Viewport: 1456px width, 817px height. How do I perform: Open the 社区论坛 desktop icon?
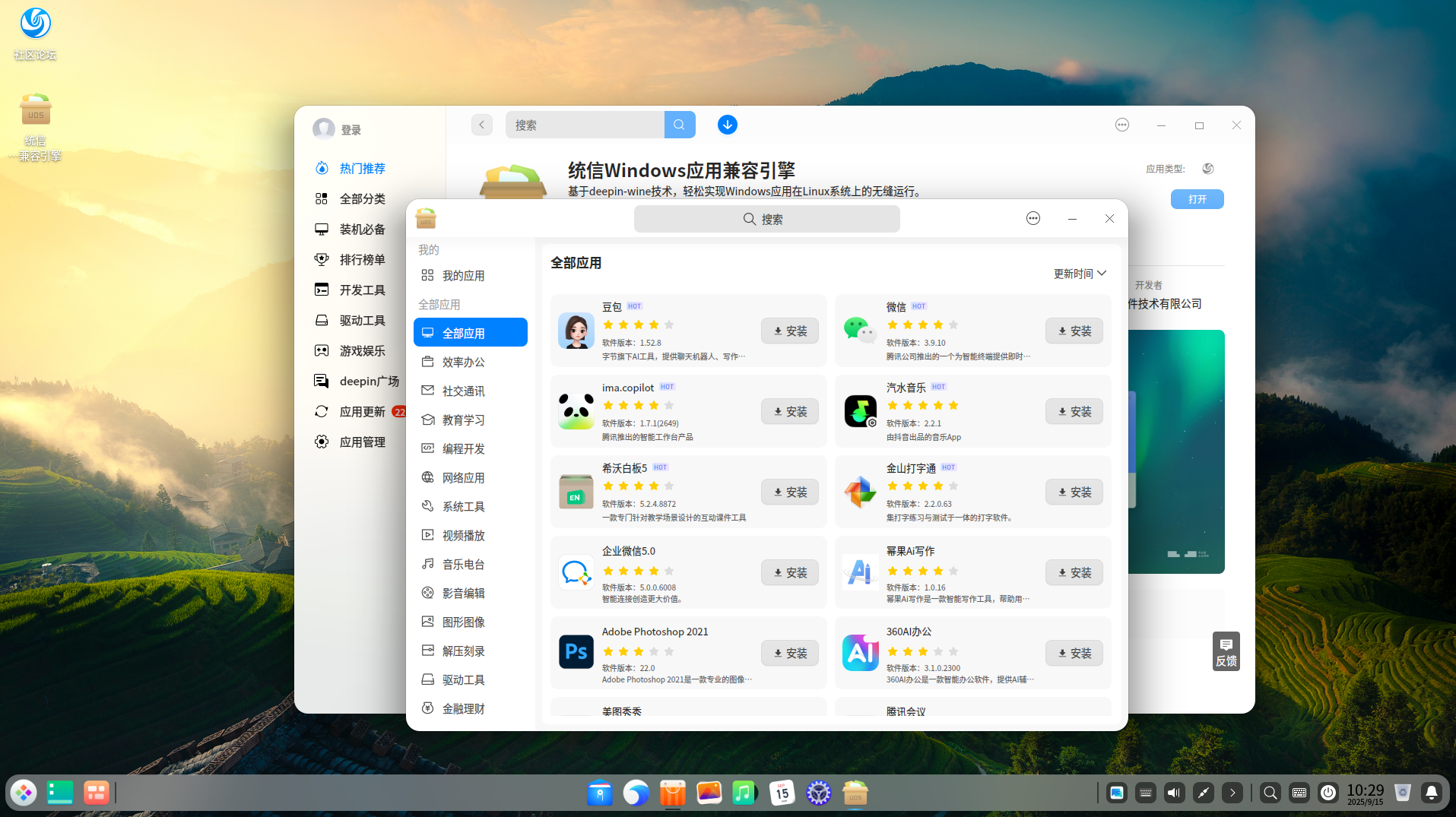(35, 33)
